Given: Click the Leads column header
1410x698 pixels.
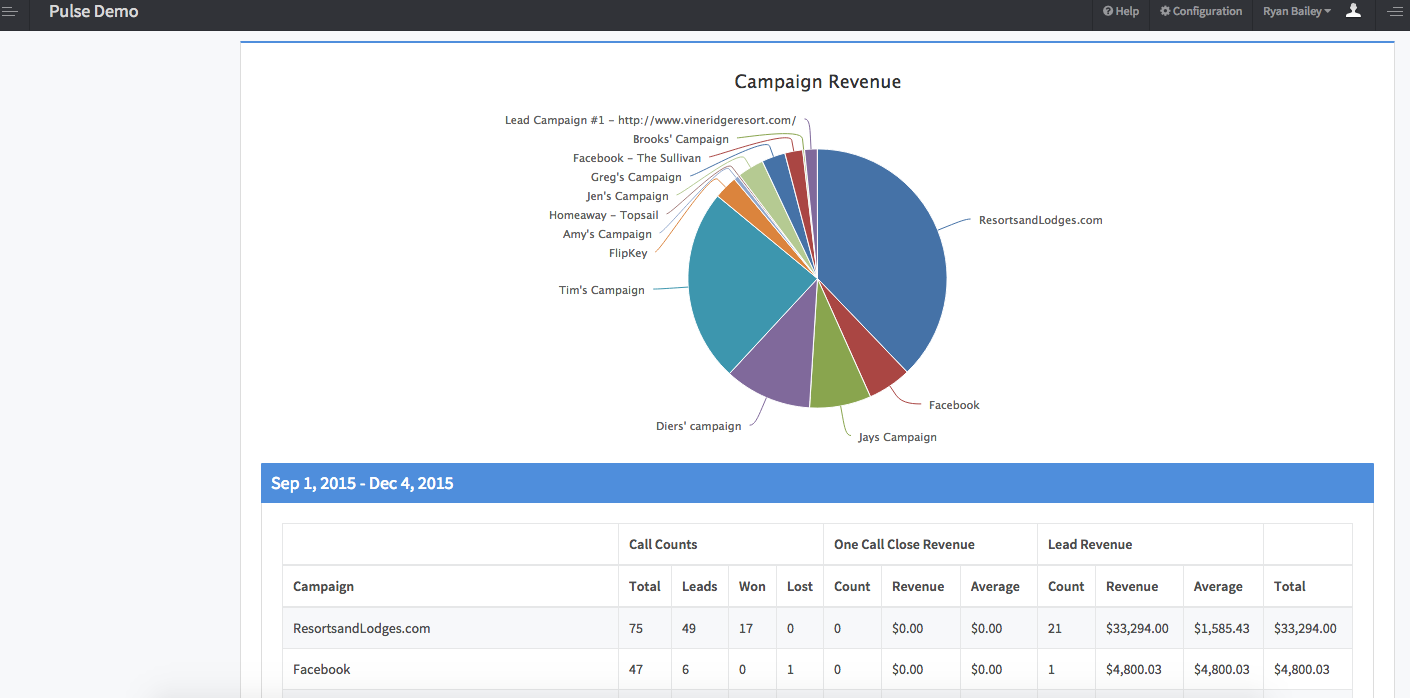Looking at the screenshot, I should point(699,586).
